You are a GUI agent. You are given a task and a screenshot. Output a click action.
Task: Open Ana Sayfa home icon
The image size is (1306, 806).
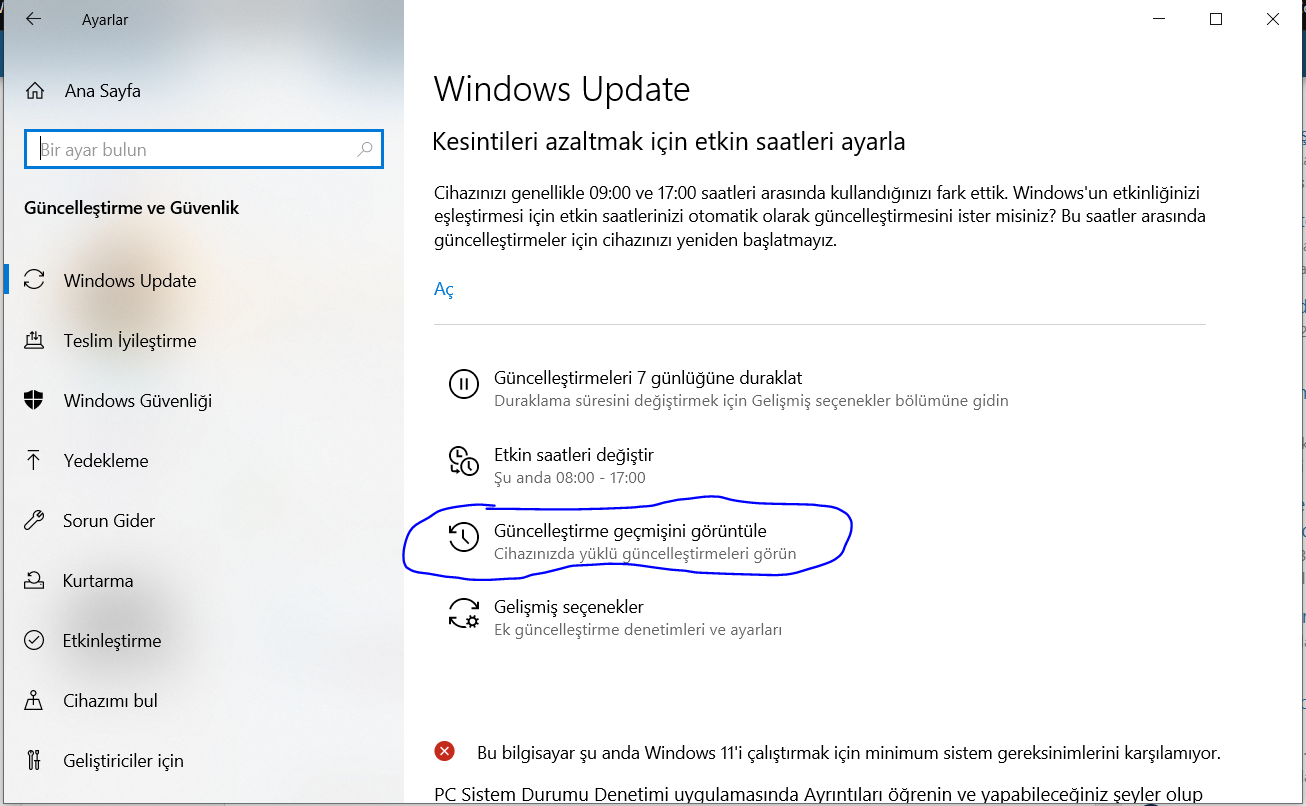(34, 91)
